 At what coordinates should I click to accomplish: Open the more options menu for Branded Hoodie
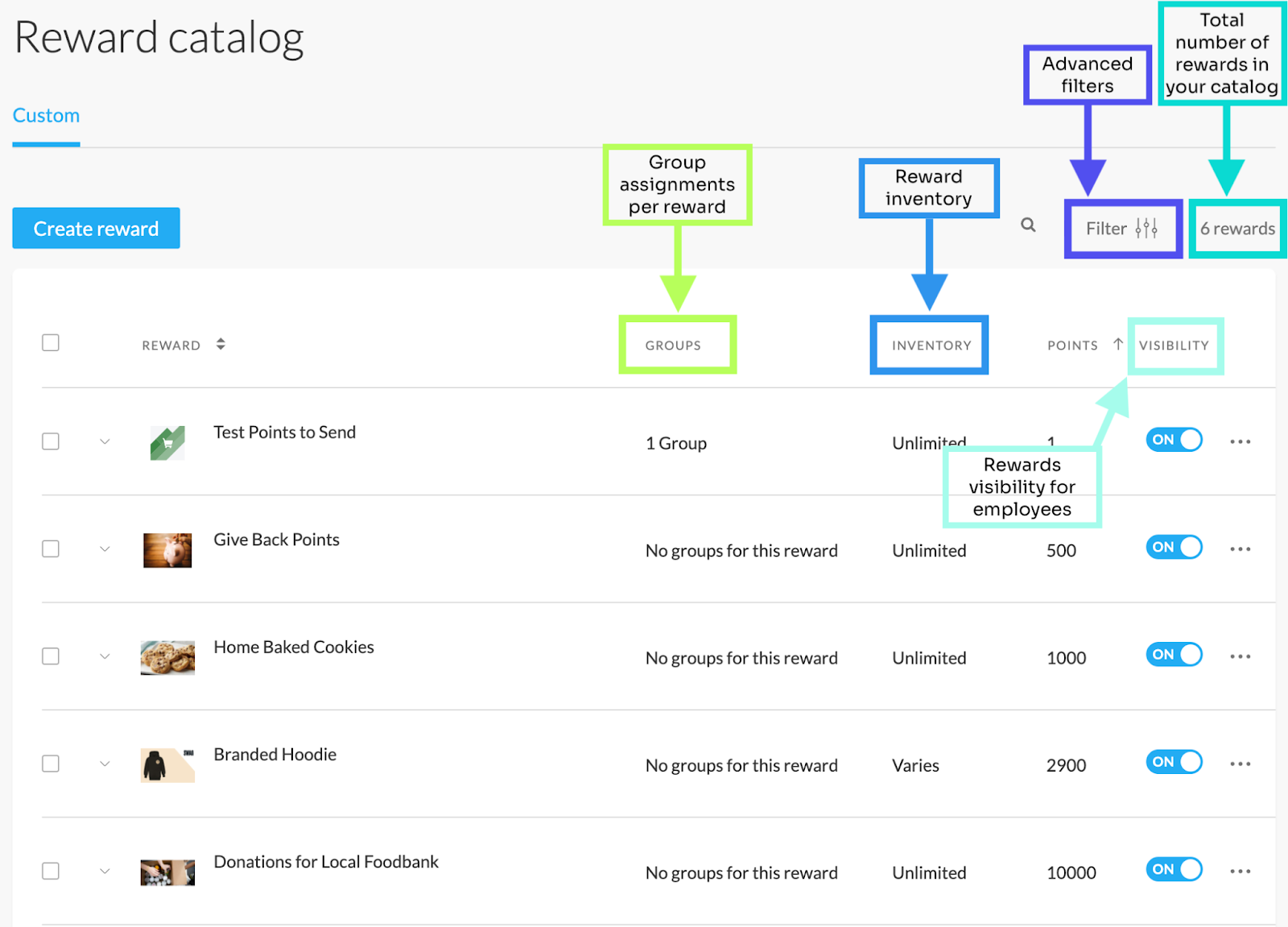tap(1241, 764)
